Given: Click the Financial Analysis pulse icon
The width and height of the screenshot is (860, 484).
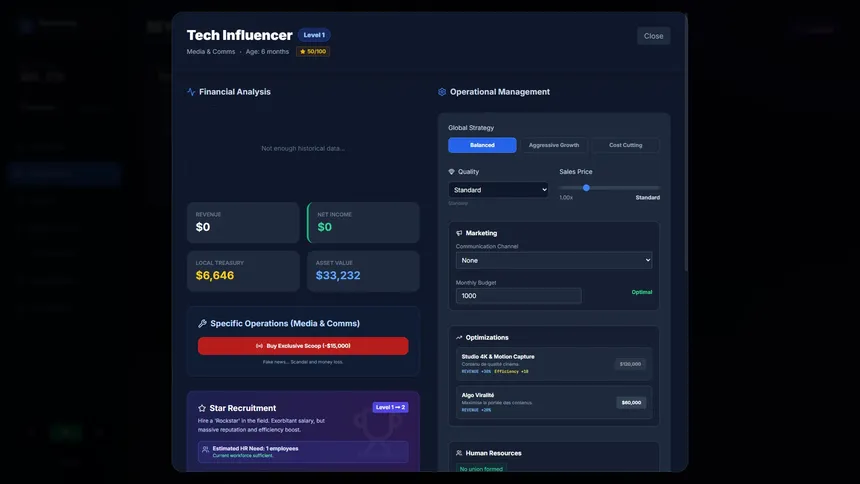Looking at the screenshot, I should click(191, 92).
